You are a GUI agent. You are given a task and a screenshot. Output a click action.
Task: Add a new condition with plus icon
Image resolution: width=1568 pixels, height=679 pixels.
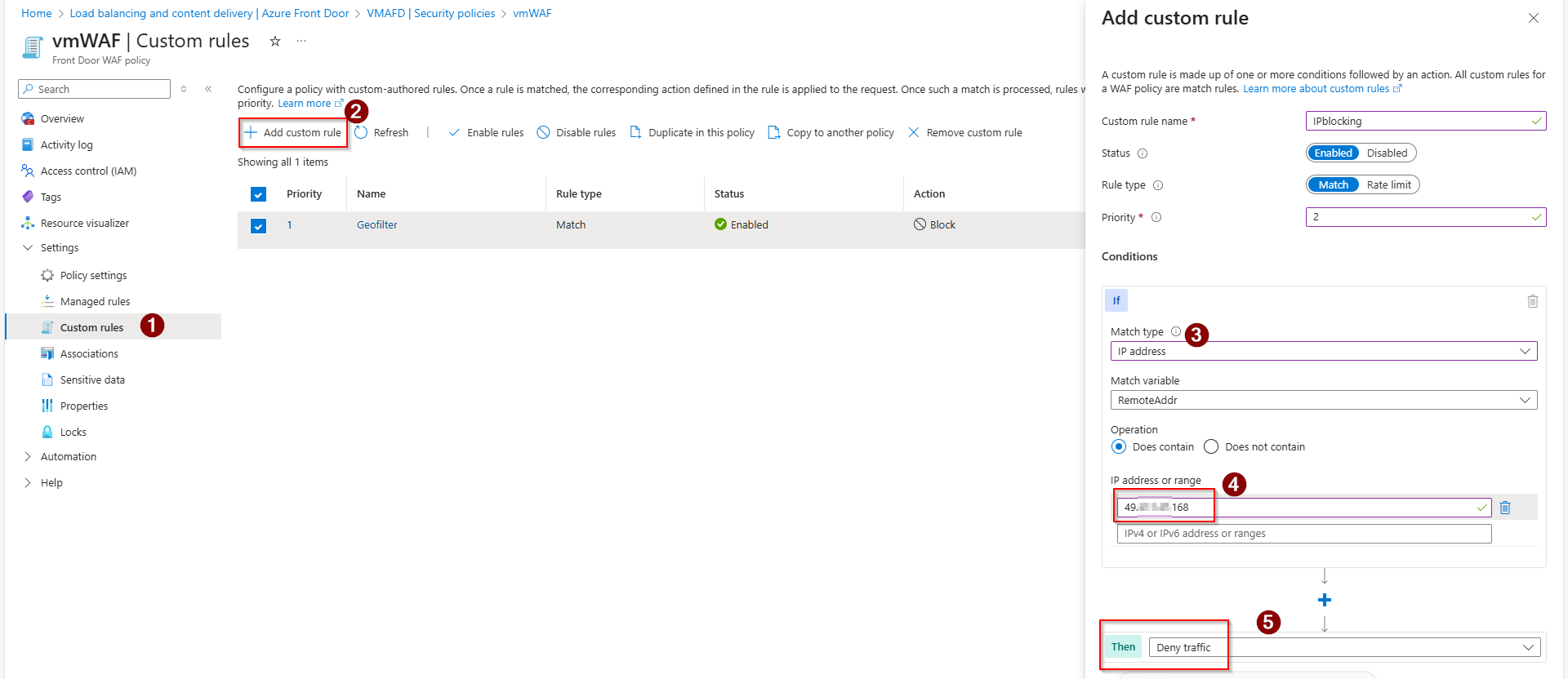point(1325,600)
